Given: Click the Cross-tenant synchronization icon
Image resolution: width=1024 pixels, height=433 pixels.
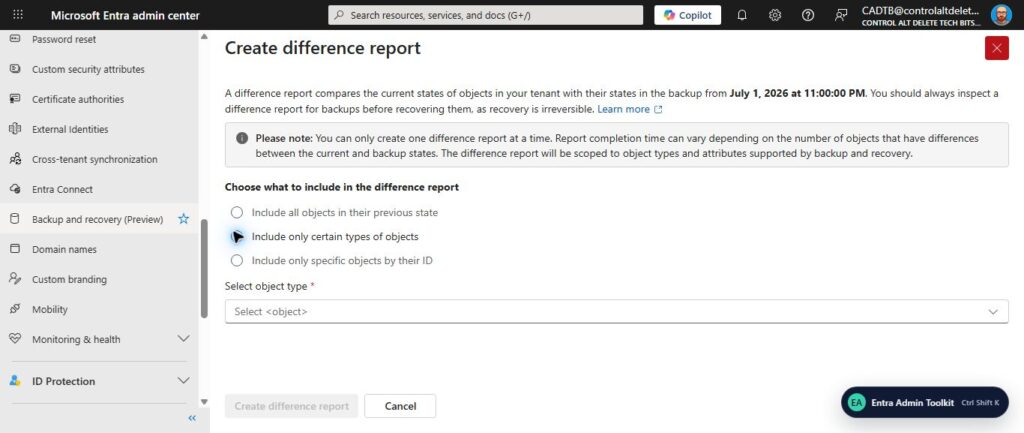Looking at the screenshot, I should 15,159.
